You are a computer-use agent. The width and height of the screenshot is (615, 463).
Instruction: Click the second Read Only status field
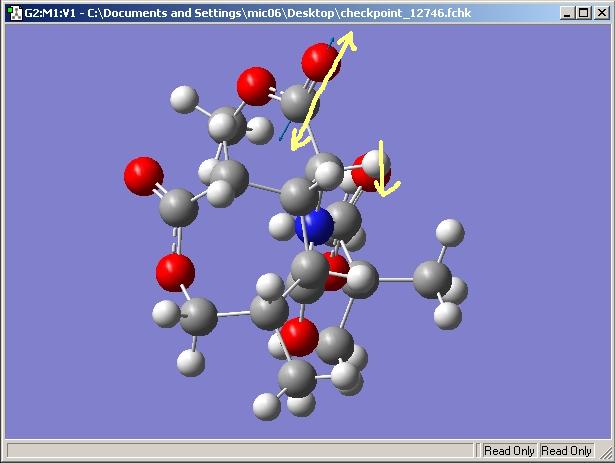click(x=566, y=451)
